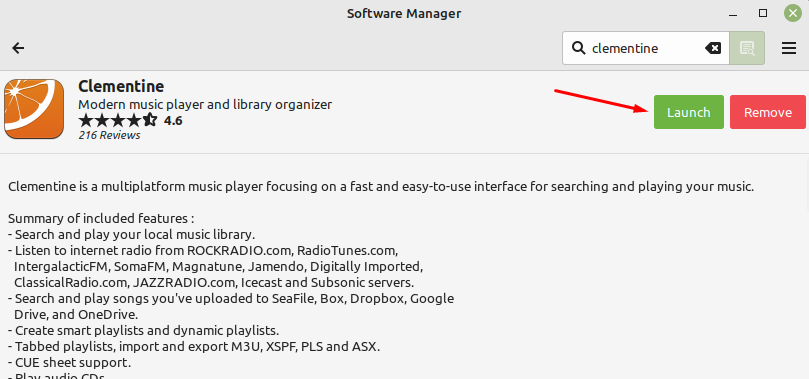Minimize the Software Manager window

[733, 13]
